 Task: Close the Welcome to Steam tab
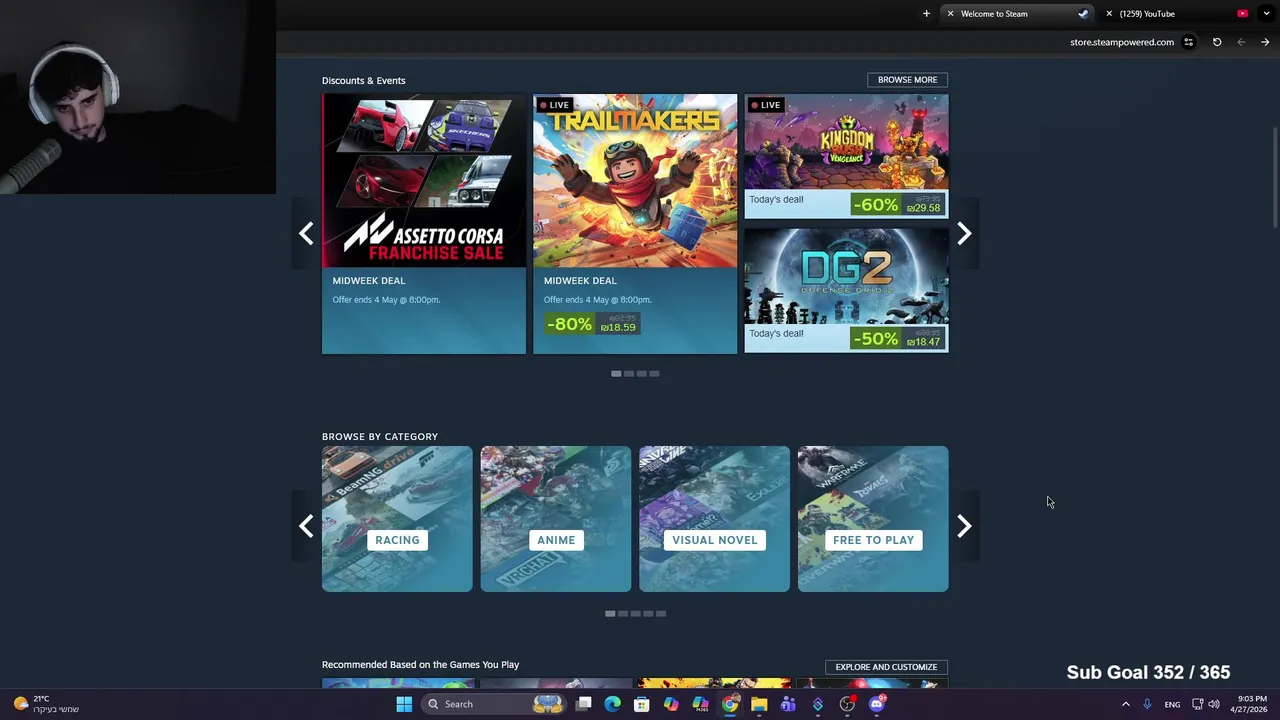click(950, 14)
